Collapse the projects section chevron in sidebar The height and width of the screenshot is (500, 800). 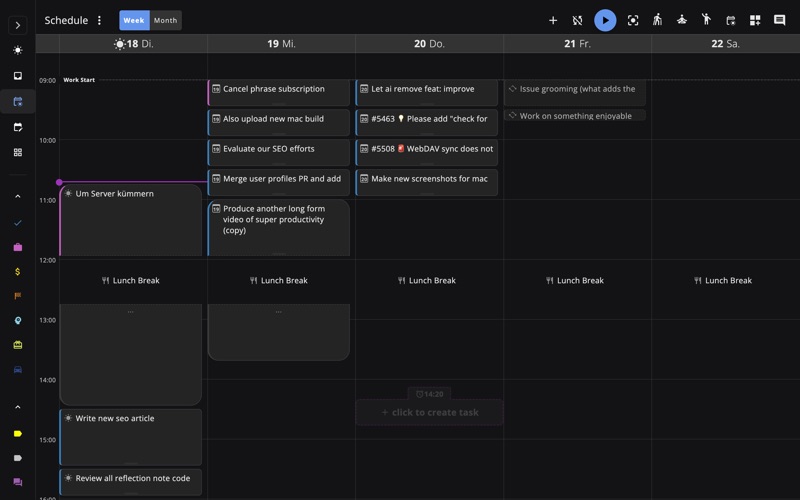[18, 196]
